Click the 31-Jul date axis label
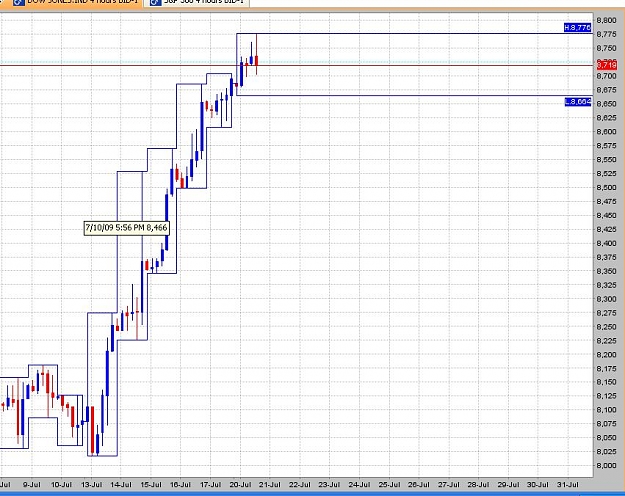Viewport: 625px width, 496px height. pyautogui.click(x=568, y=484)
